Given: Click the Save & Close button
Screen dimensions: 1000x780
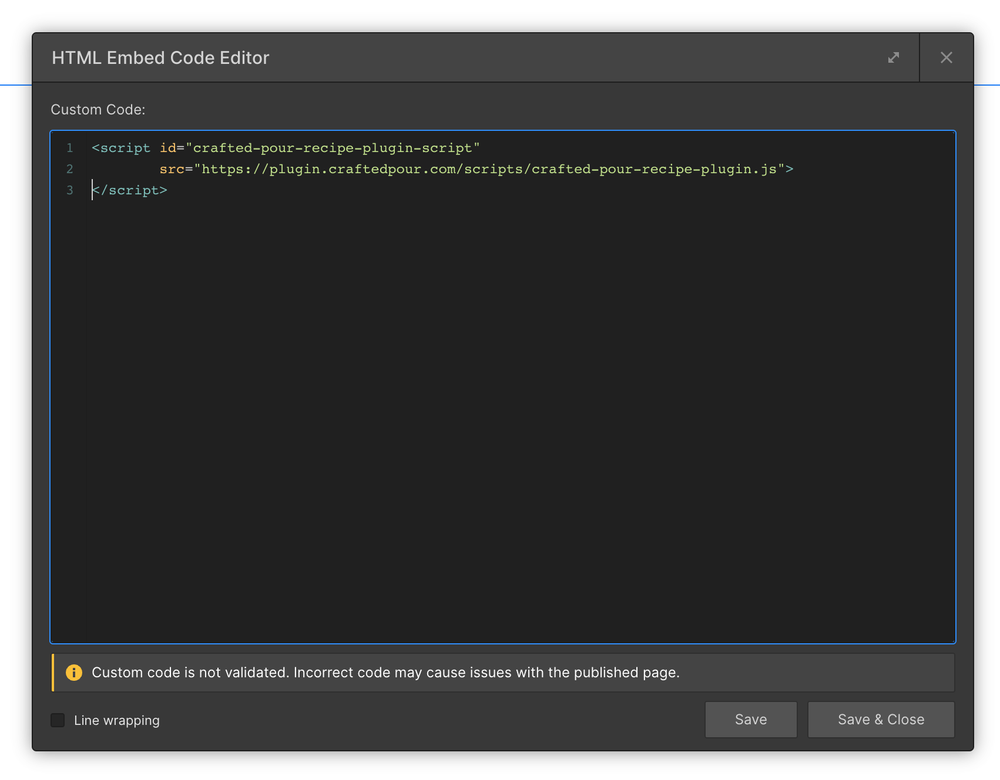Looking at the screenshot, I should (x=881, y=719).
